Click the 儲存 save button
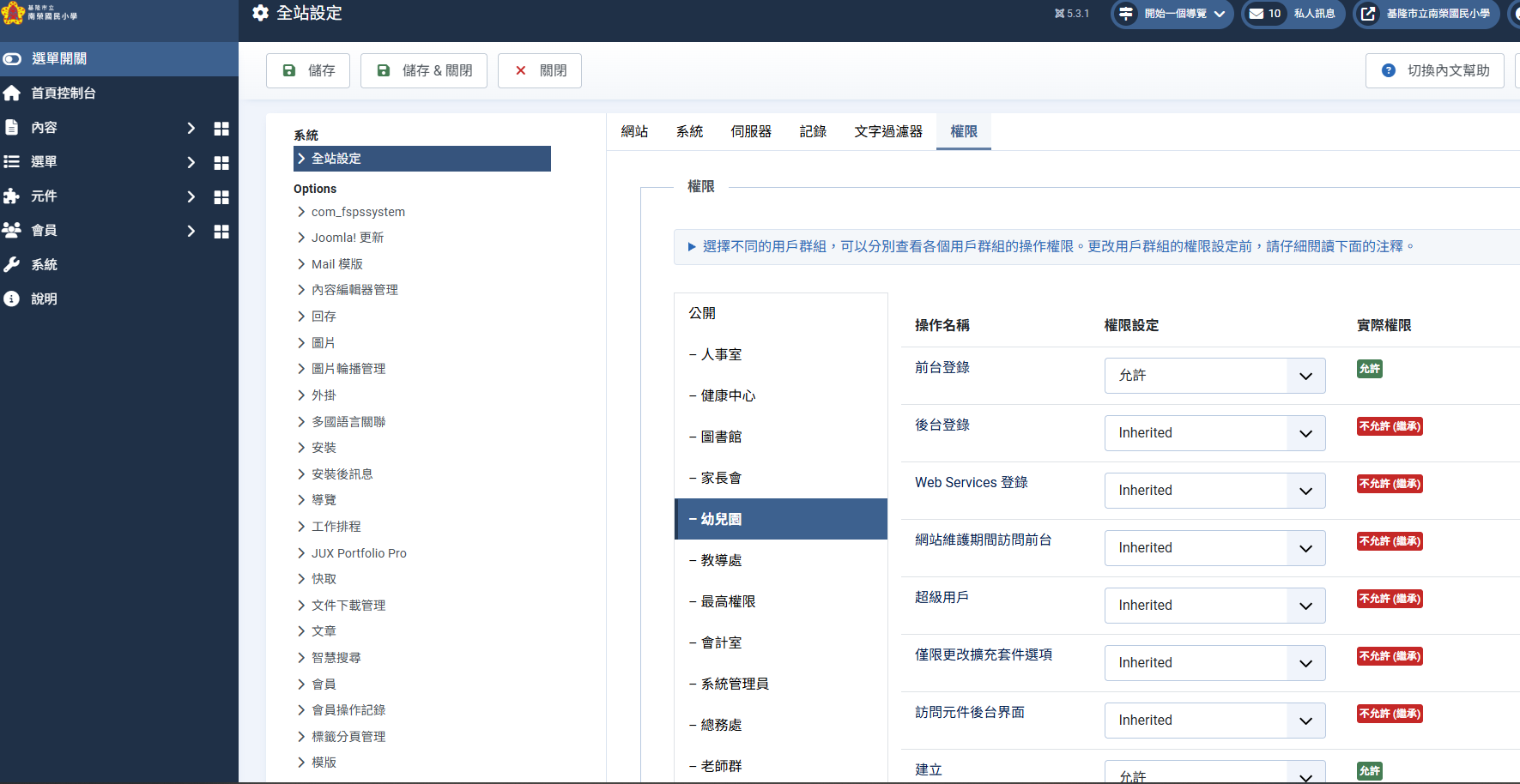 308,70
